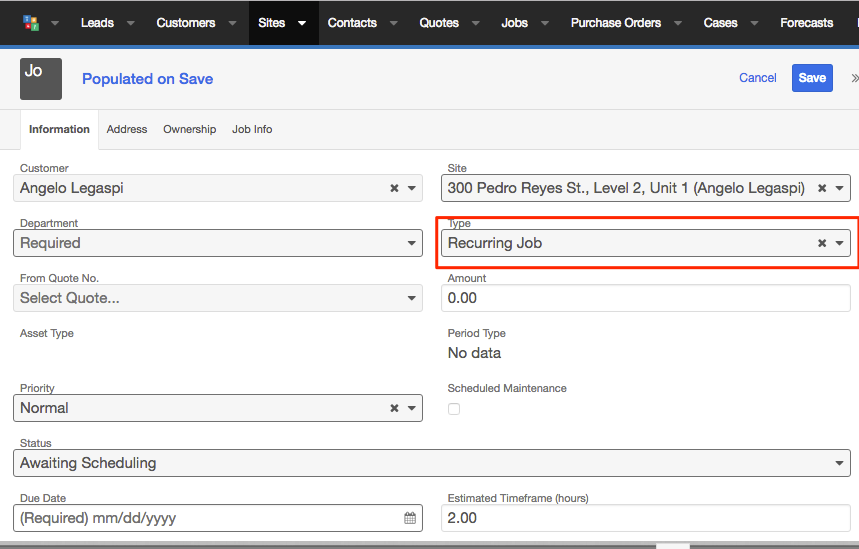Image resolution: width=859 pixels, height=549 pixels.
Task: Click the Period Type No data text
Action: click(x=474, y=353)
